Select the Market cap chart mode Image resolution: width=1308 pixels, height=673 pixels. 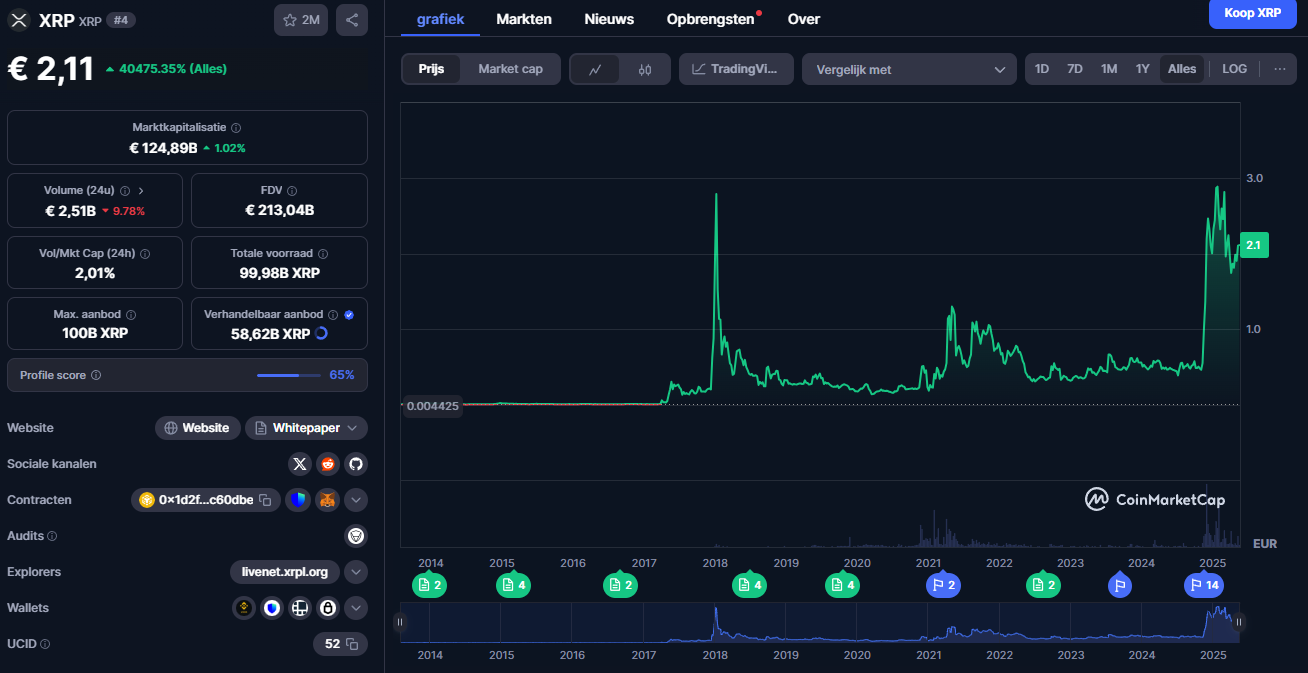[510, 69]
